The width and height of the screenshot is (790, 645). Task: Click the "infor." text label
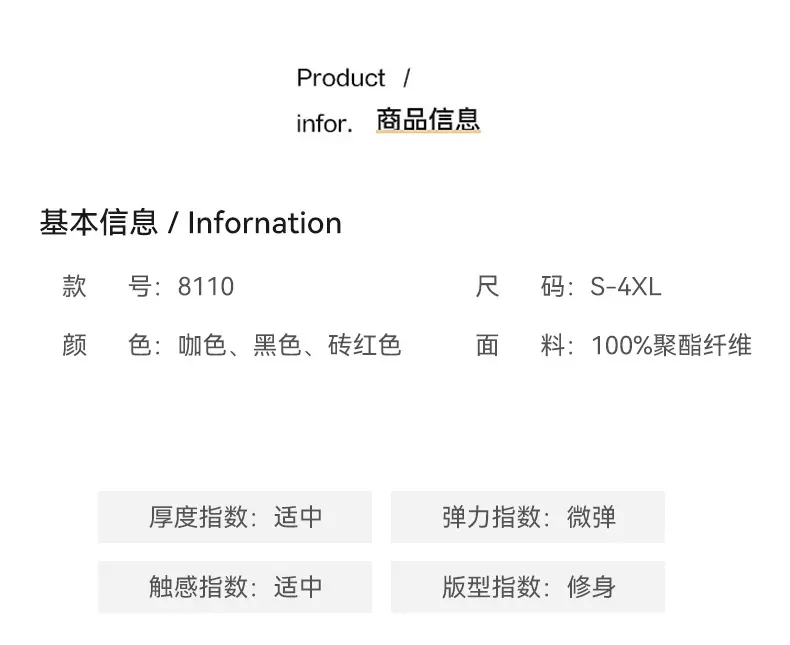324,124
